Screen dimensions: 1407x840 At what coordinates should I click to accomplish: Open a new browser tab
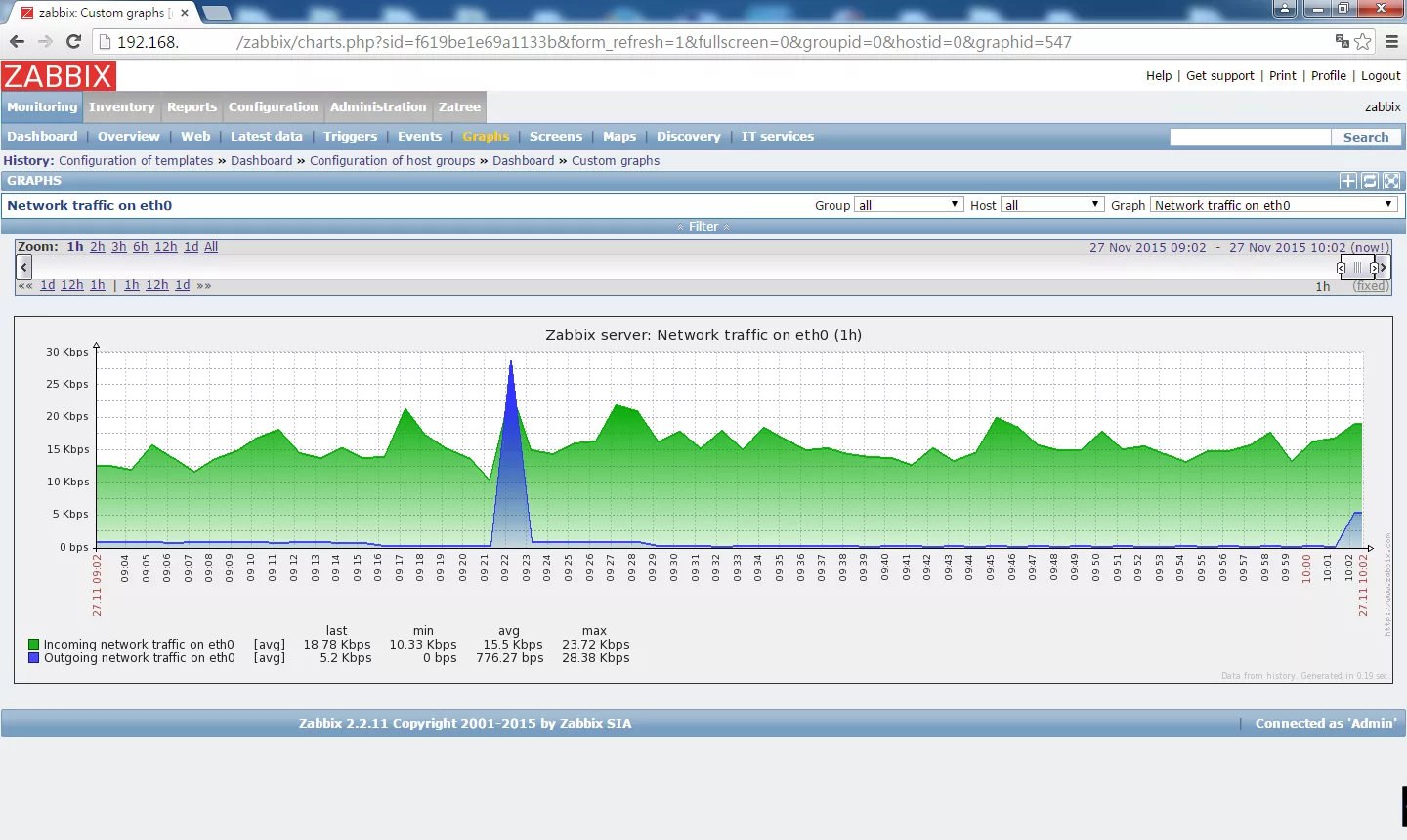(x=216, y=13)
